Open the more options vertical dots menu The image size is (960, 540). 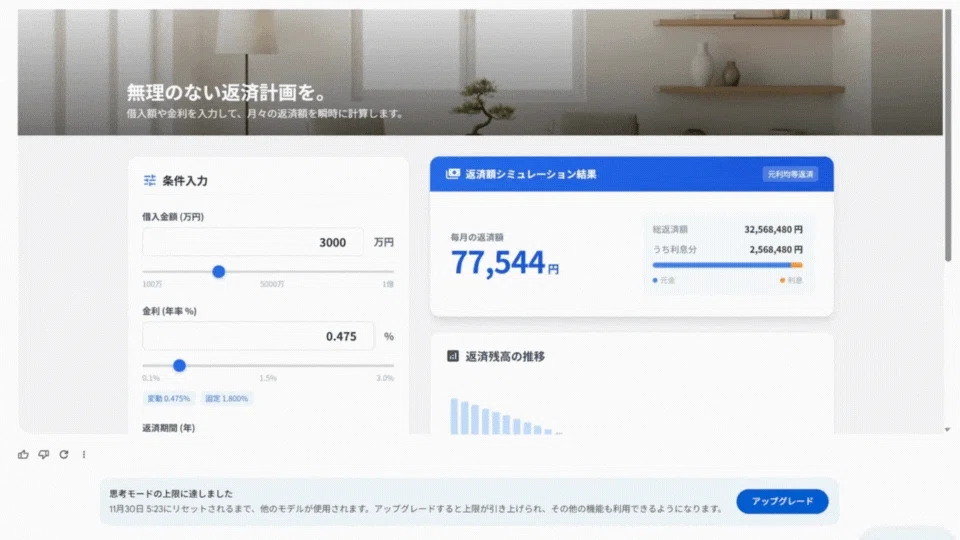[84, 454]
